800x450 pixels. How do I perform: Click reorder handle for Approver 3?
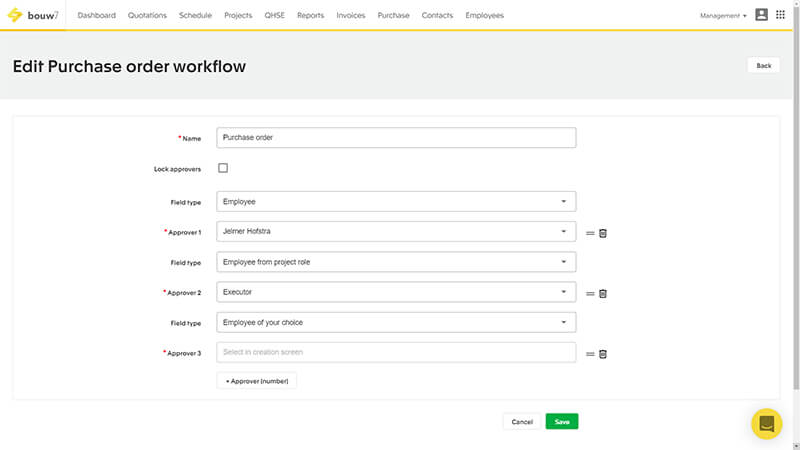coord(590,353)
